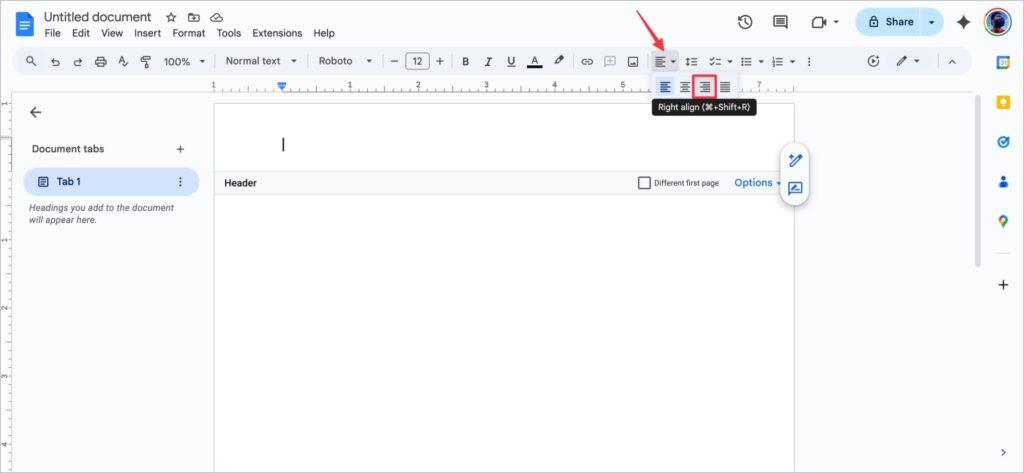Click the font size field
Viewport: 1024px width, 473px height.
coord(417,61)
